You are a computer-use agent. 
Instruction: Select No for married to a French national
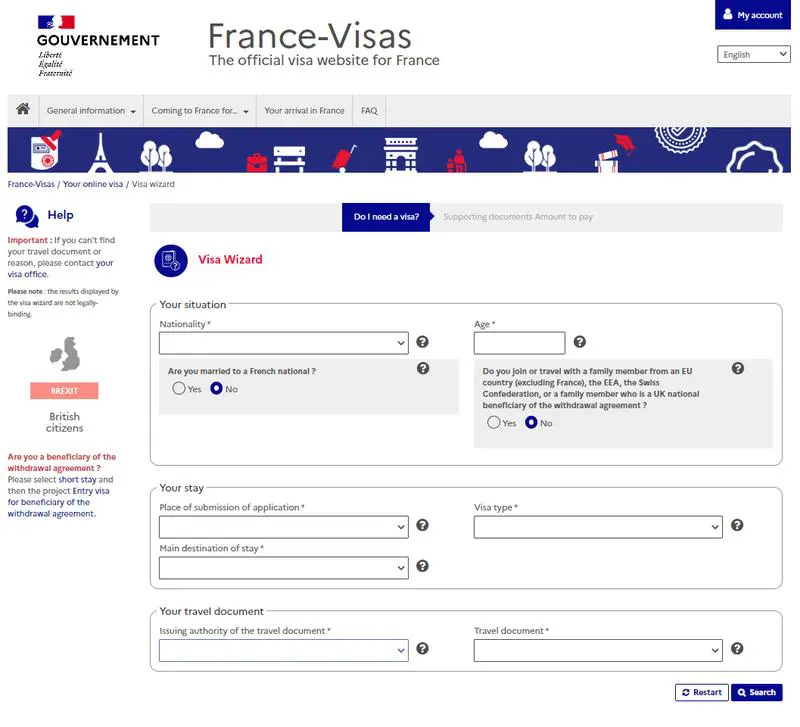[217, 389]
